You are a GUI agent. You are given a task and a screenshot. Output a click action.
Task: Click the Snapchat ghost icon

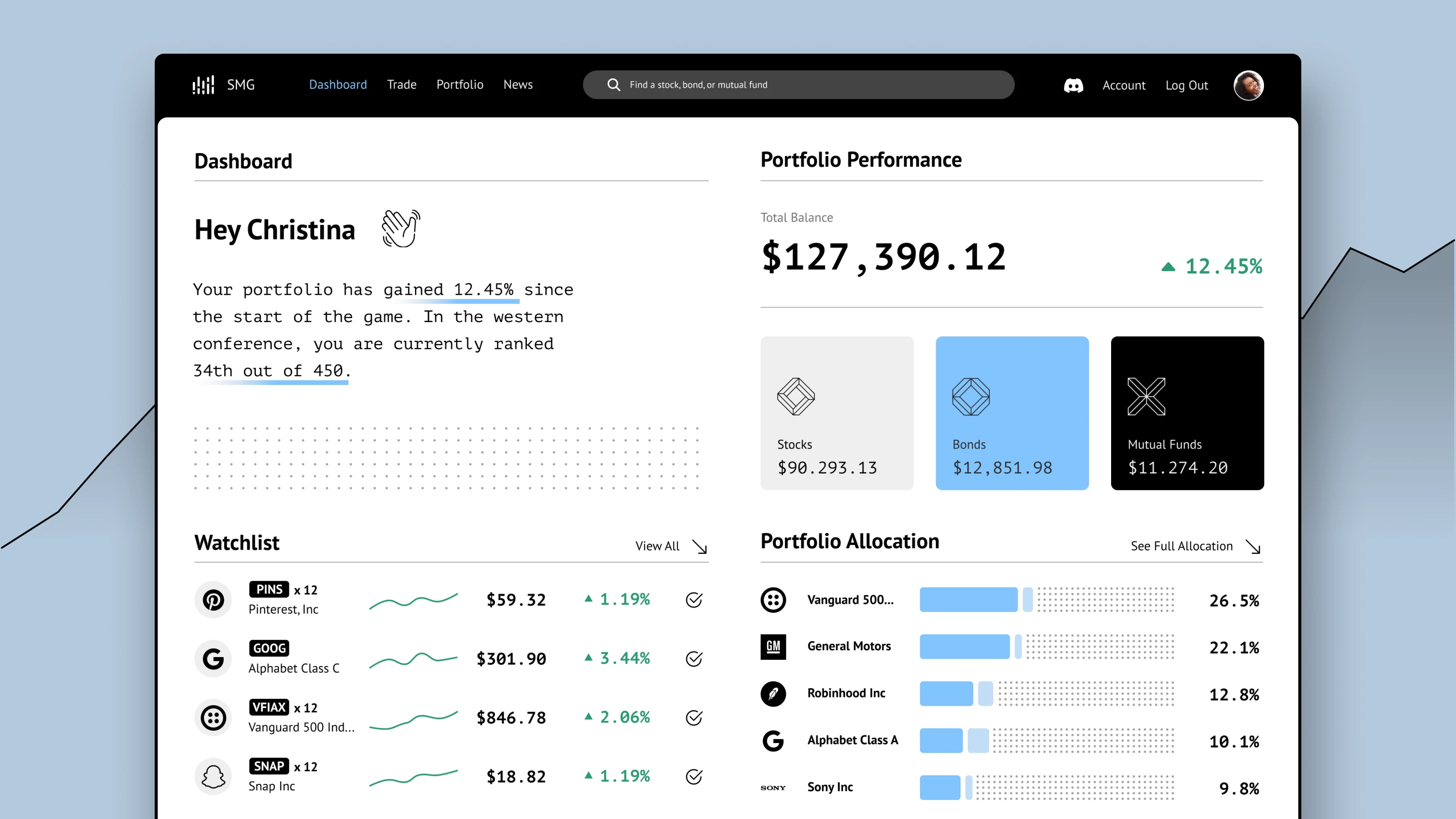coord(213,777)
